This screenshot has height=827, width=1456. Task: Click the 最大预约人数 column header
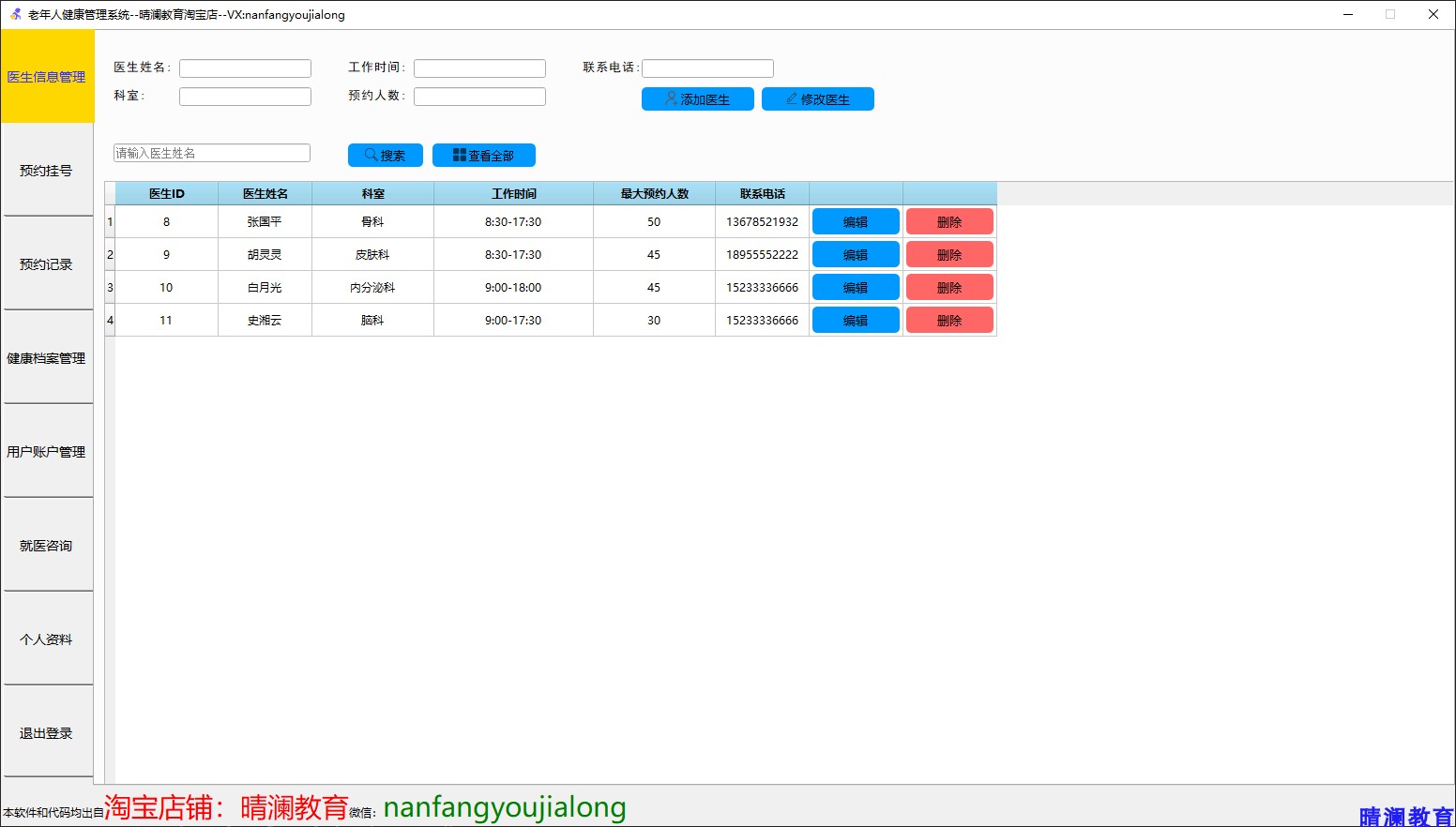point(655,194)
